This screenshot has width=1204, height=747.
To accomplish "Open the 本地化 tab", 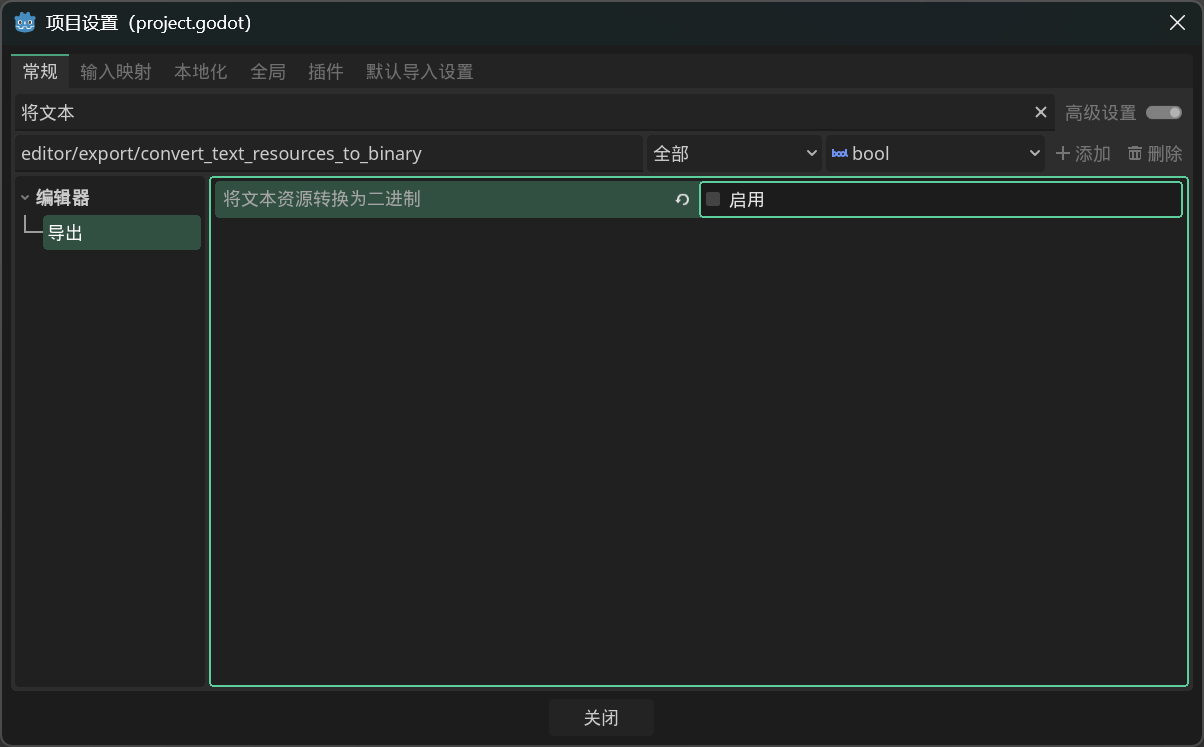I will (x=200, y=72).
